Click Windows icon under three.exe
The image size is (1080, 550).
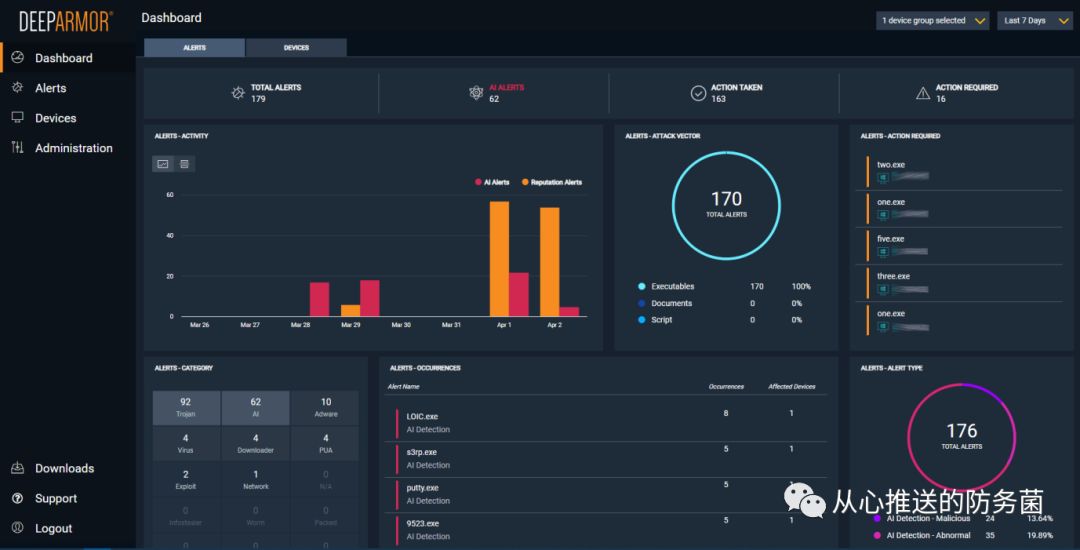882,289
